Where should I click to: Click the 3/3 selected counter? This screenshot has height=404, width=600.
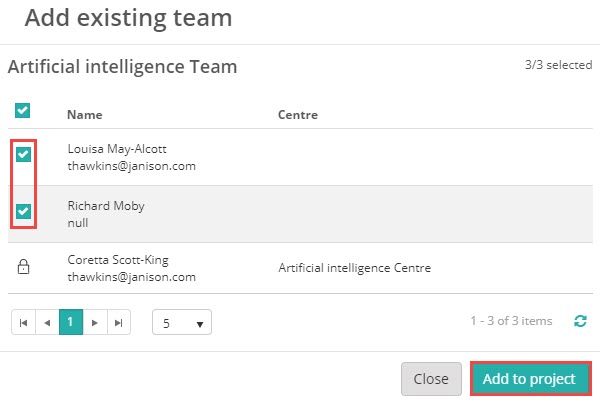(558, 65)
